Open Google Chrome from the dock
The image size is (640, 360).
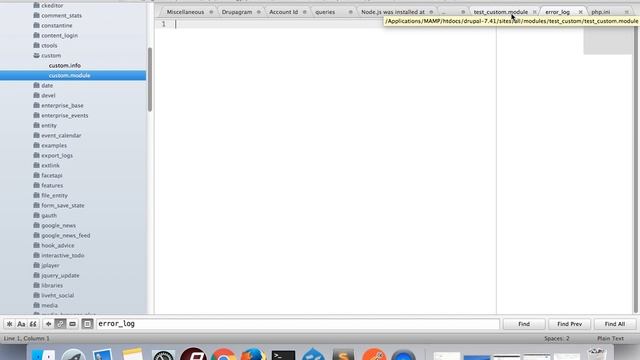(224, 354)
